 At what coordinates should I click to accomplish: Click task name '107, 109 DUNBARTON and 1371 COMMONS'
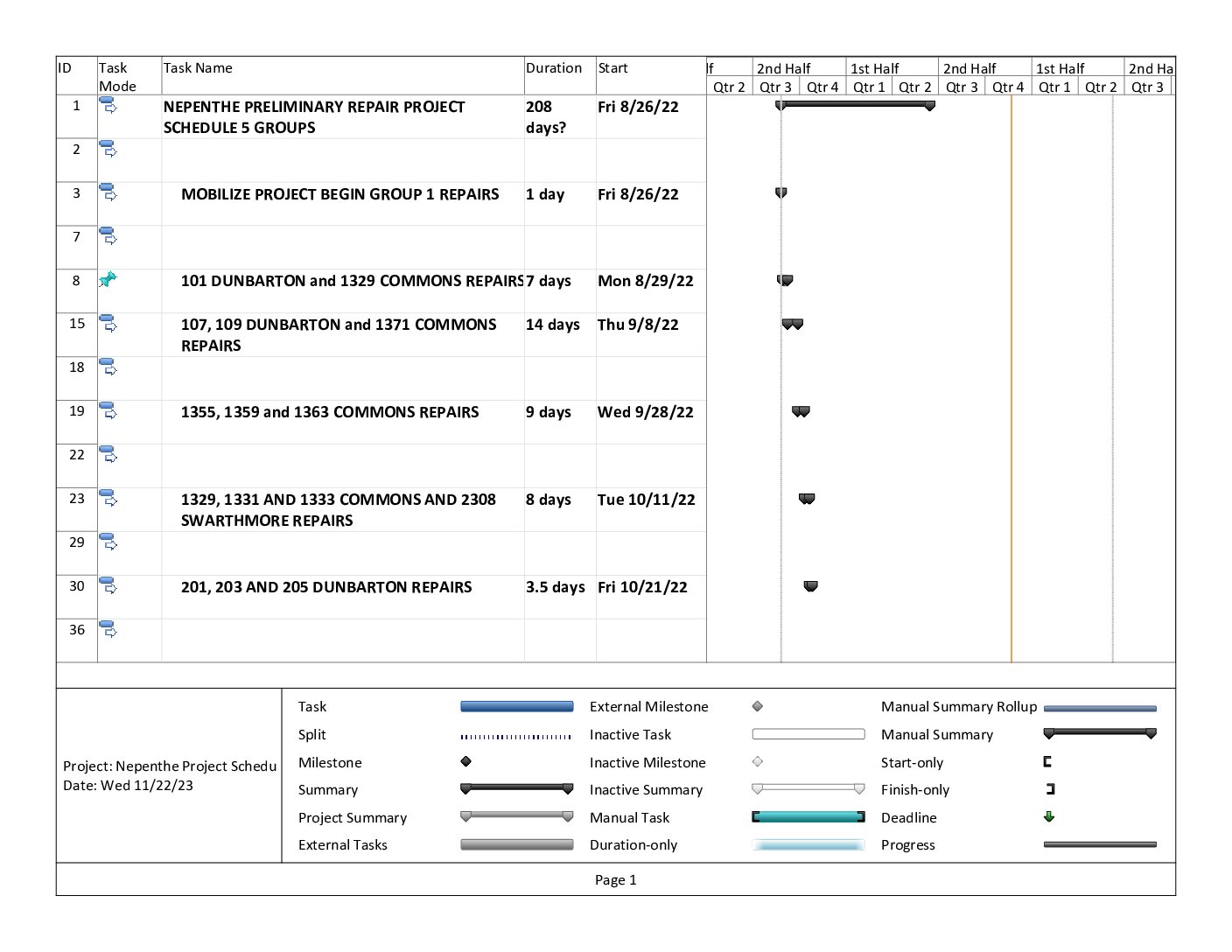tap(339, 325)
